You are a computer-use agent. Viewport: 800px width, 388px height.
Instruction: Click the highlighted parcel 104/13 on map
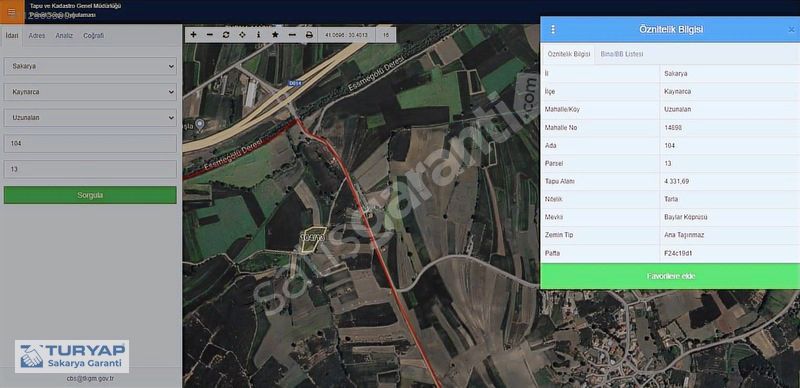point(312,239)
